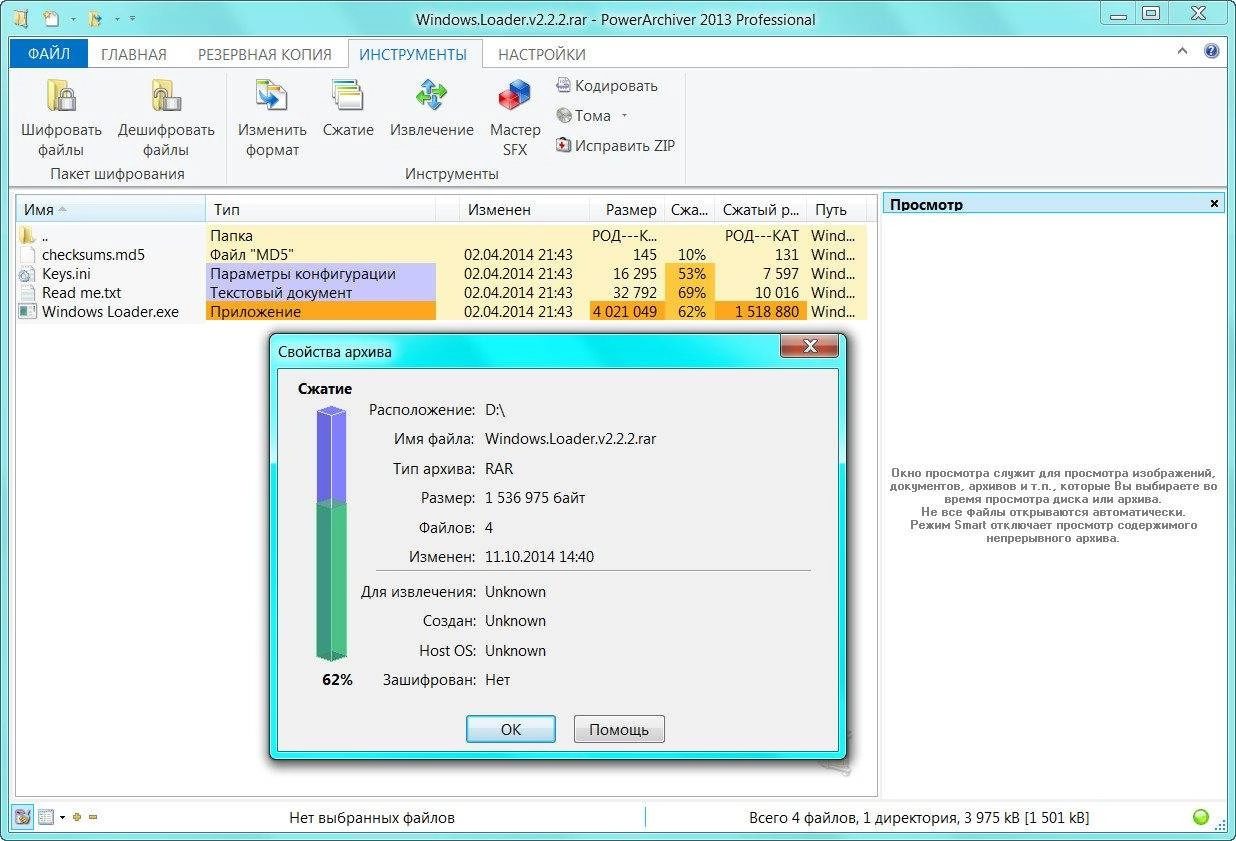Click the plus (select) icon in status bar
This screenshot has width=1236, height=841.
pos(77,818)
